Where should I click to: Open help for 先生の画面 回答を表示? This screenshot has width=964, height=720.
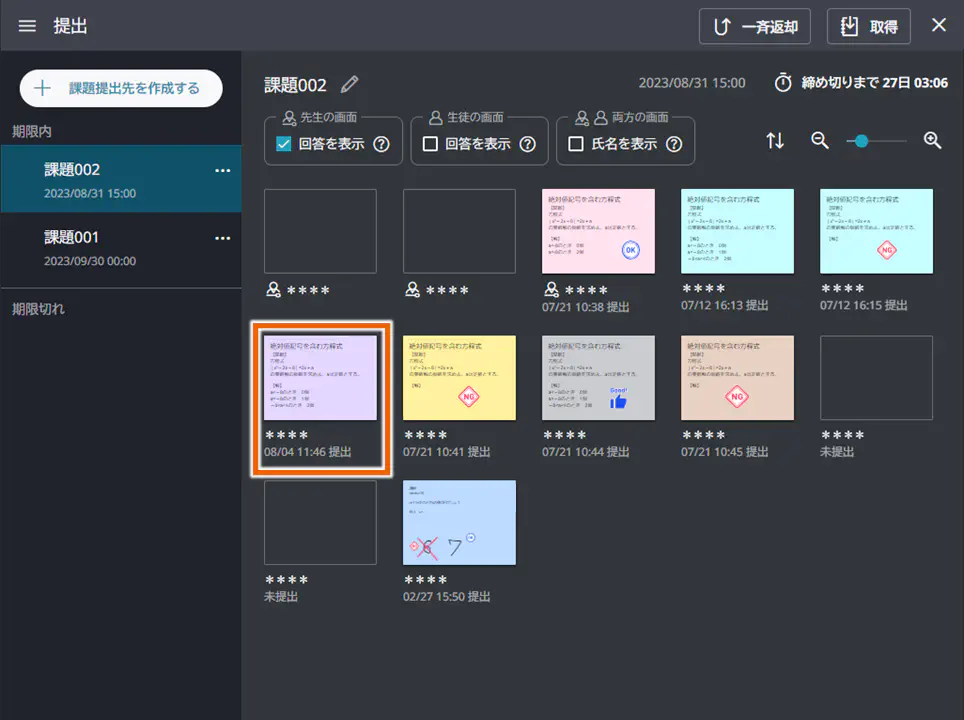pos(381,144)
